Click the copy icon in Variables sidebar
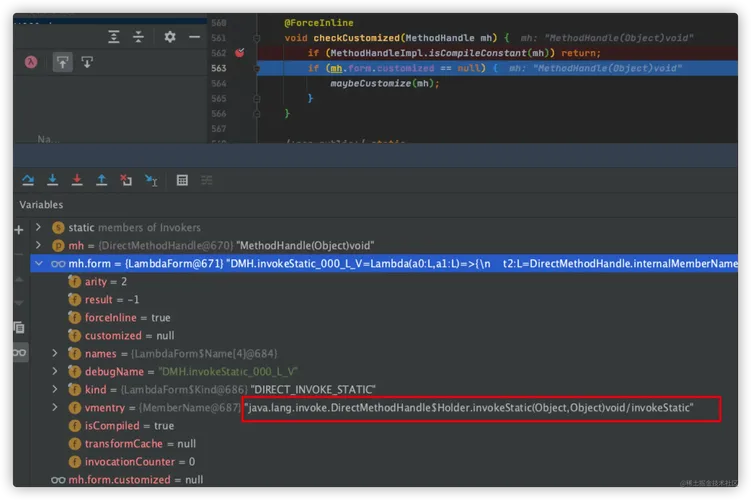Image resolution: width=751 pixels, height=500 pixels. [x=19, y=328]
